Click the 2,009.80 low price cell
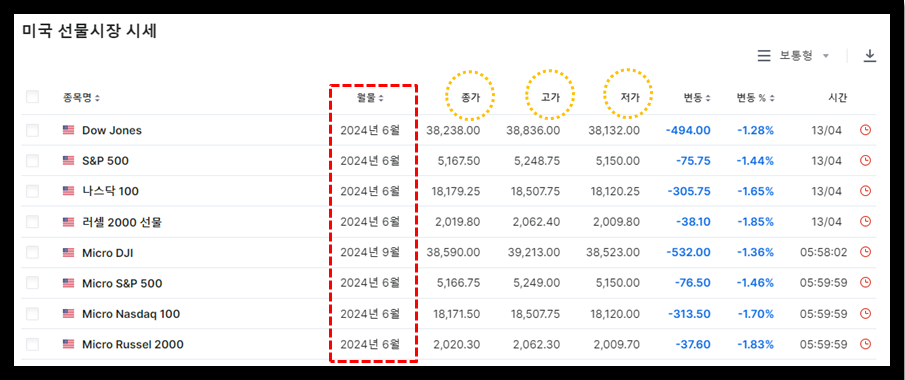The height and width of the screenshot is (380, 905). click(616, 222)
